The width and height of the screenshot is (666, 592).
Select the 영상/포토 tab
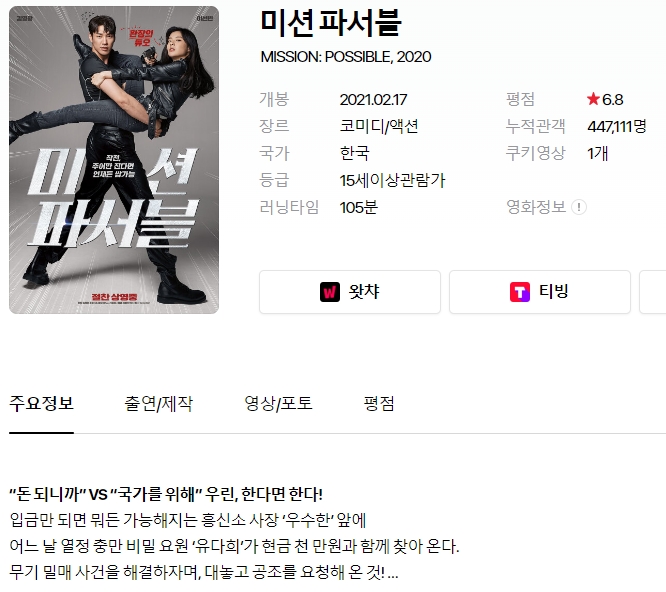[x=278, y=403]
